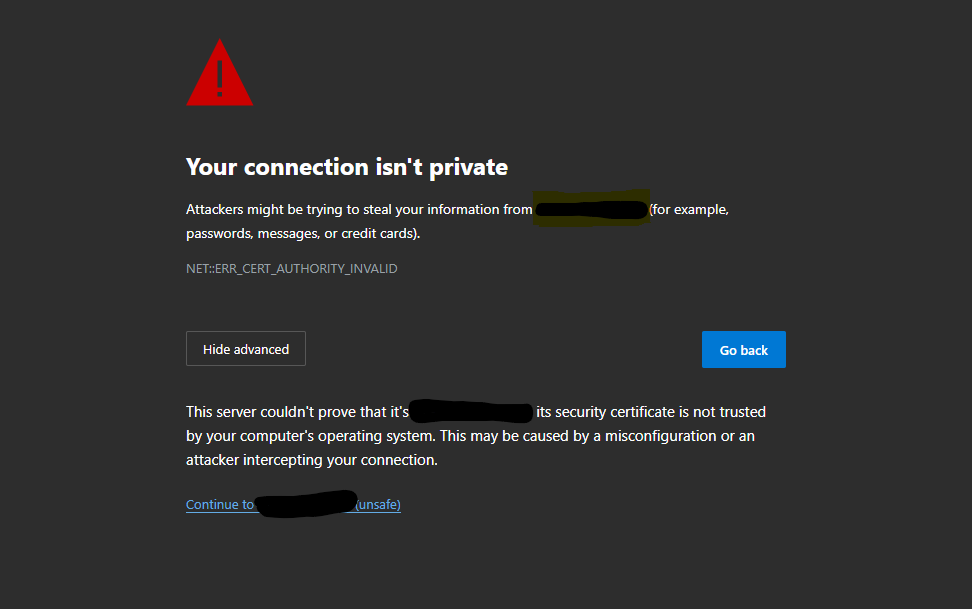This screenshot has width=972, height=609.
Task: Click "by your computer's operating system" text
Action: pyautogui.click(x=311, y=436)
